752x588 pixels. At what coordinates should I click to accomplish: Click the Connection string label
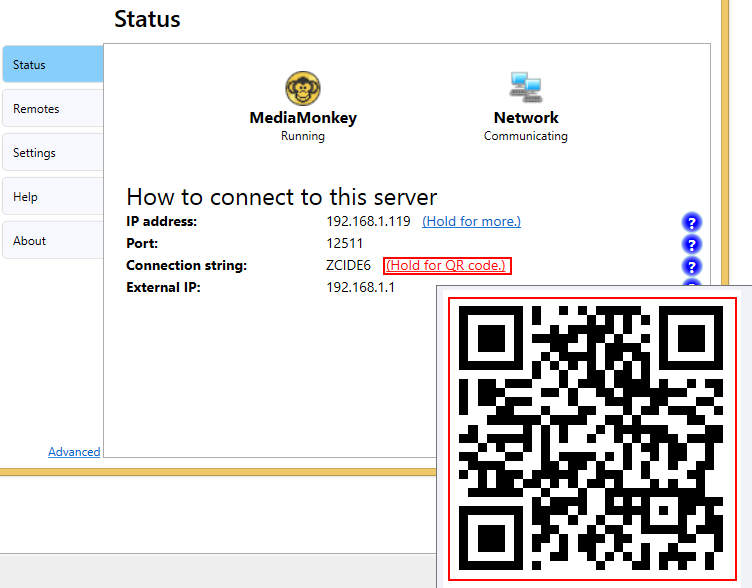coord(187,265)
